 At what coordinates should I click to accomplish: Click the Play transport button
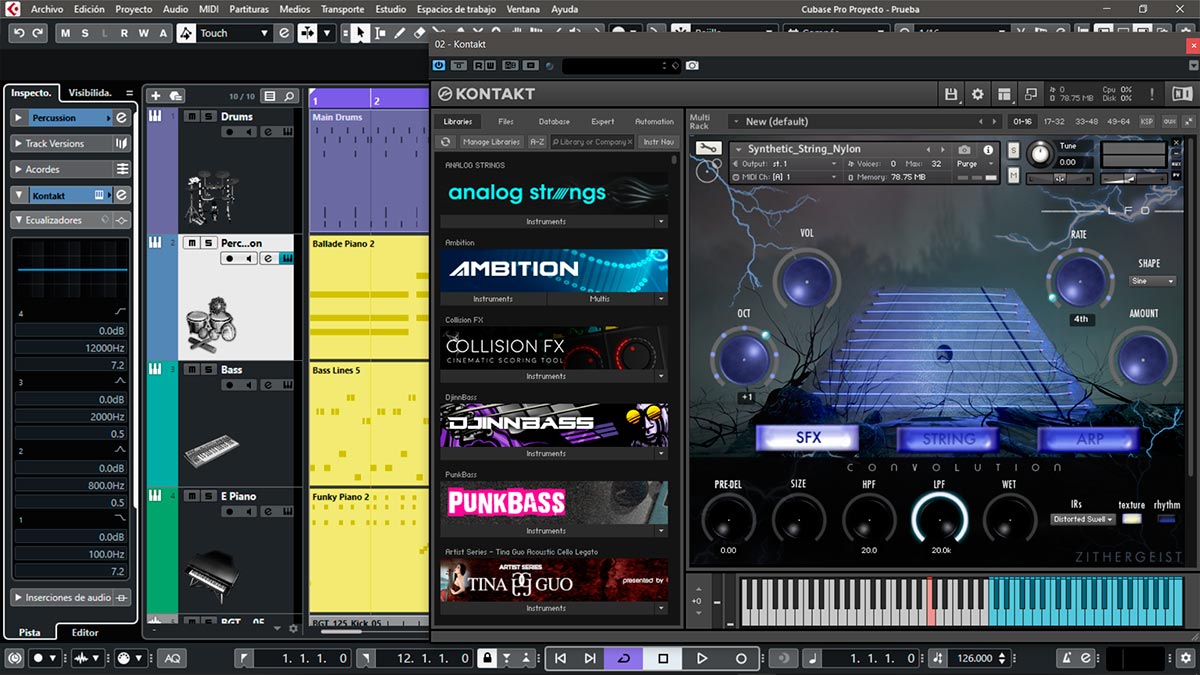(x=702, y=658)
